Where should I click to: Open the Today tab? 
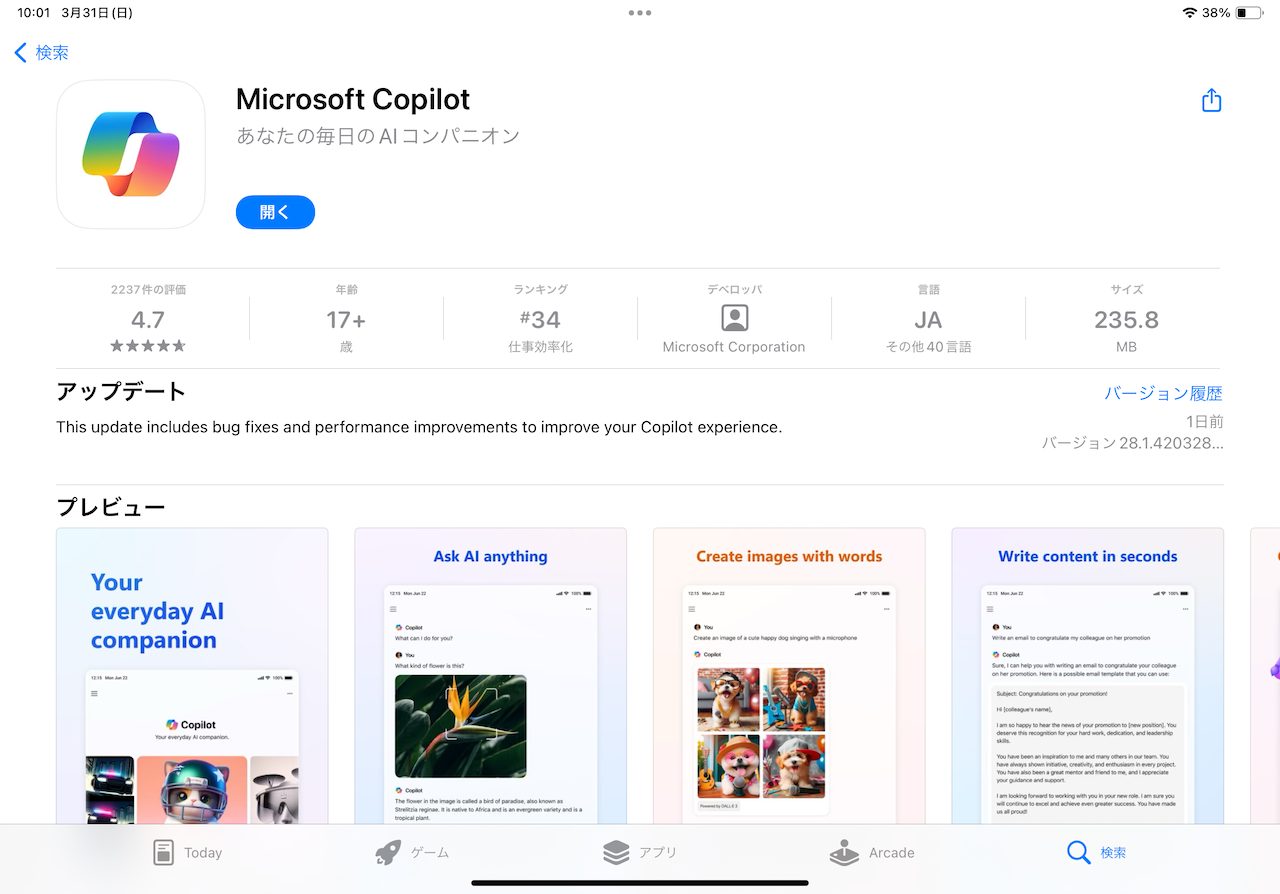187,853
